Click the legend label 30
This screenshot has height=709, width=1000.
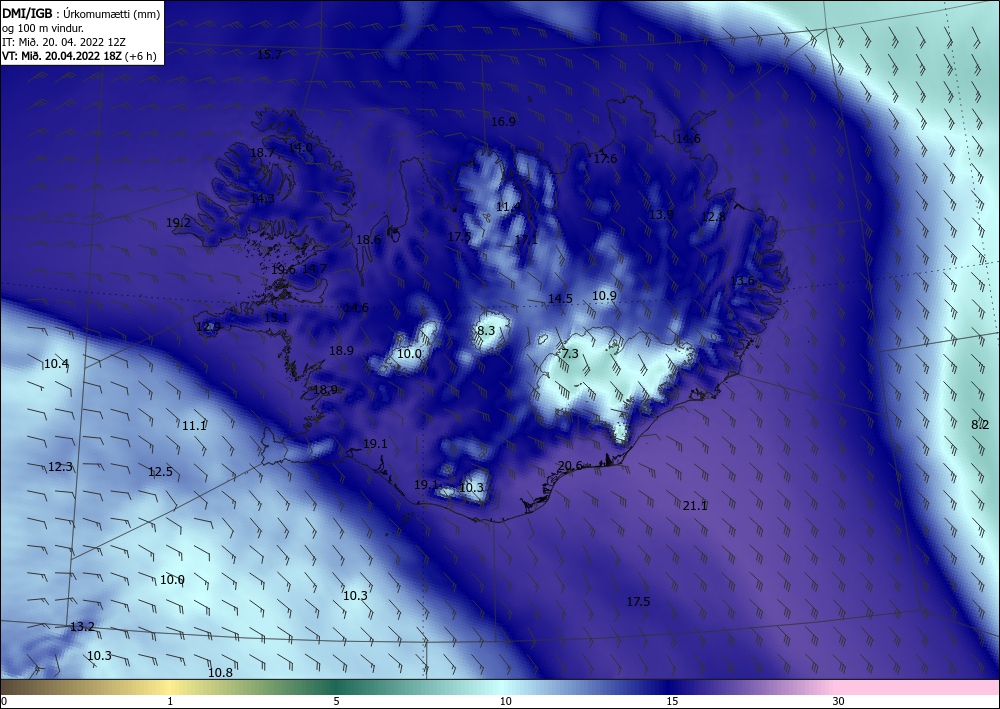pyautogui.click(x=839, y=702)
